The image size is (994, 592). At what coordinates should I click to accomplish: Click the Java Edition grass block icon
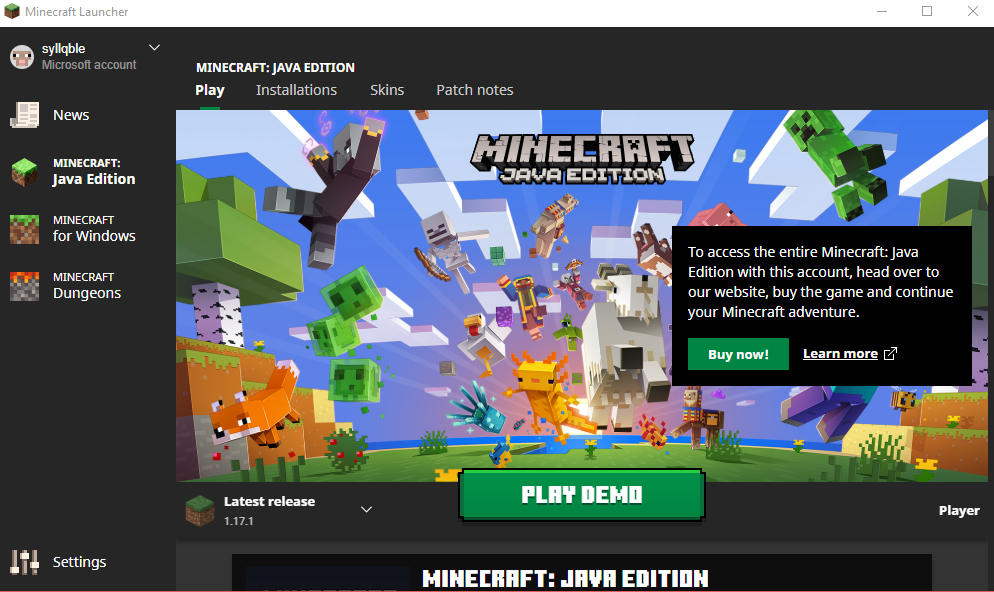[x=24, y=172]
